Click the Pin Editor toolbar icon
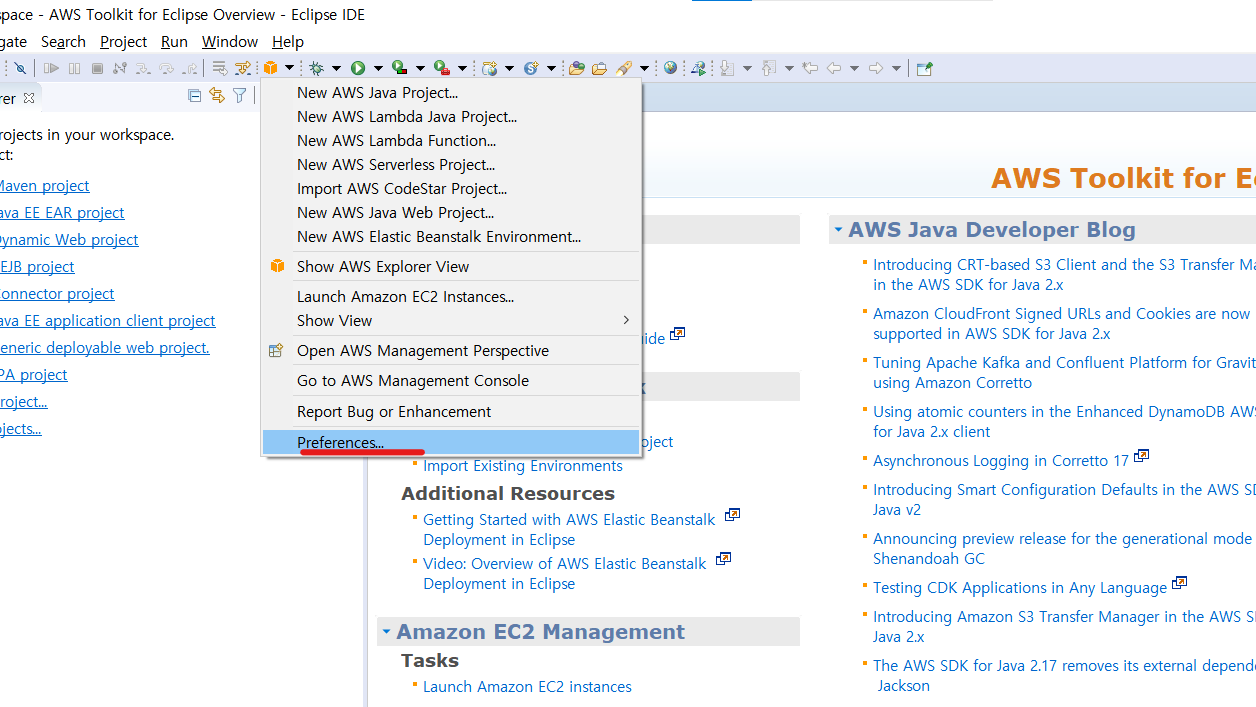This screenshot has height=707, width=1256. point(924,68)
